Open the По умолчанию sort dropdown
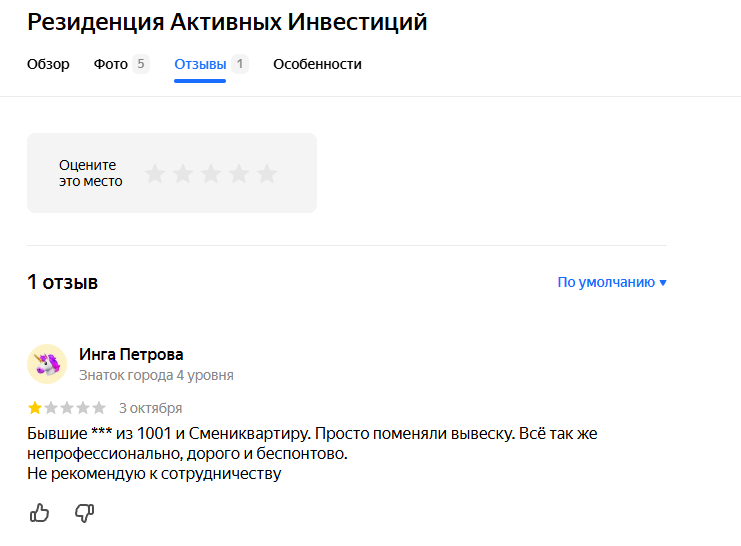The width and height of the screenshot is (741, 546). pos(611,282)
